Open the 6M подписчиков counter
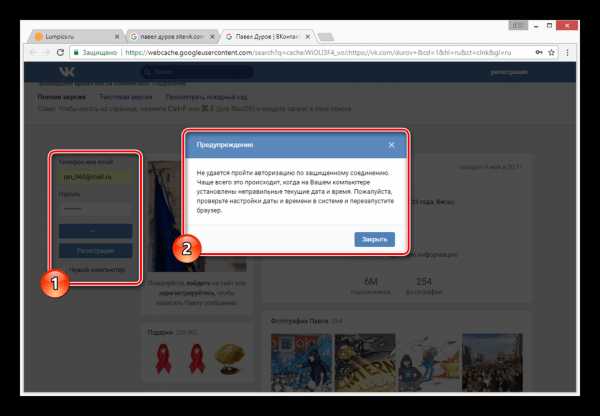This screenshot has height=416, width=600. (370, 286)
